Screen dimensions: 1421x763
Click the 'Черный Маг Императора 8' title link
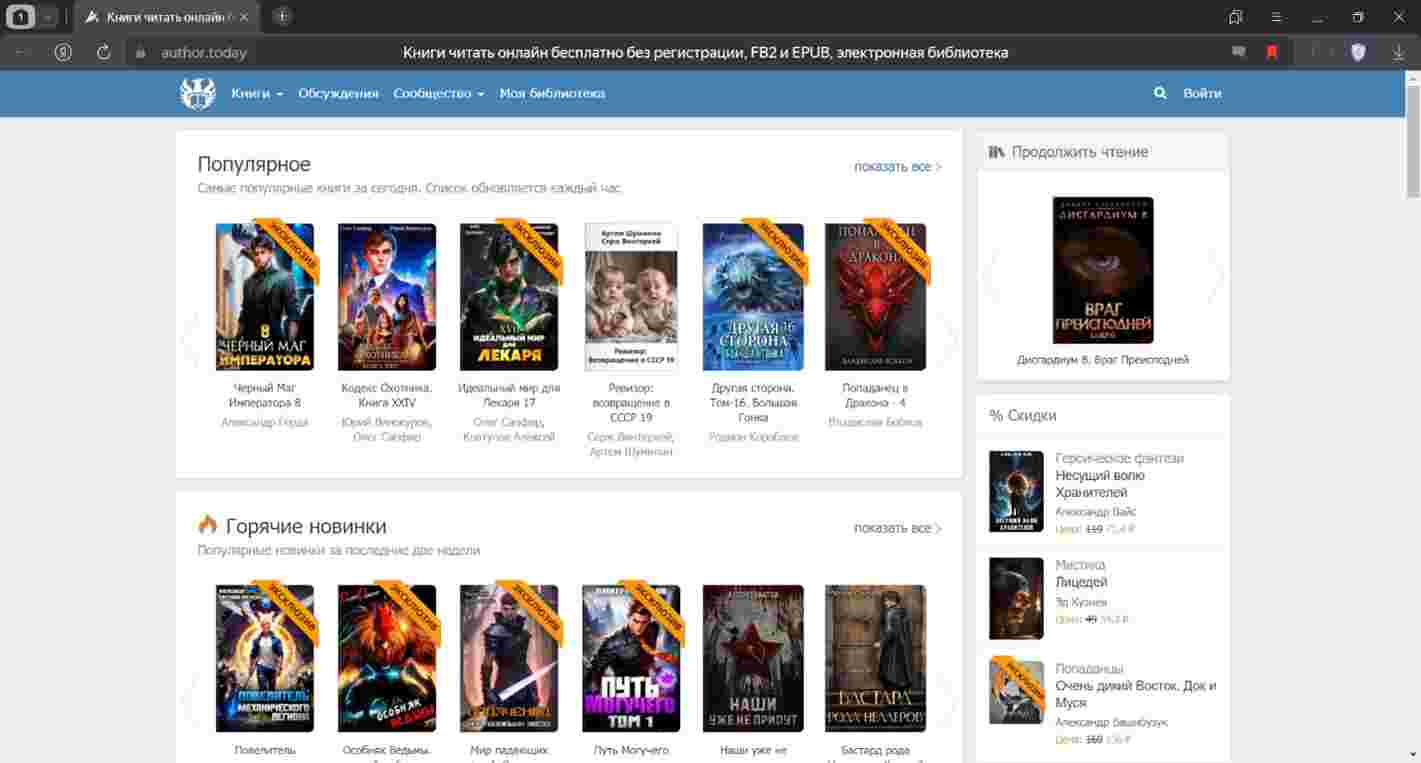265,395
